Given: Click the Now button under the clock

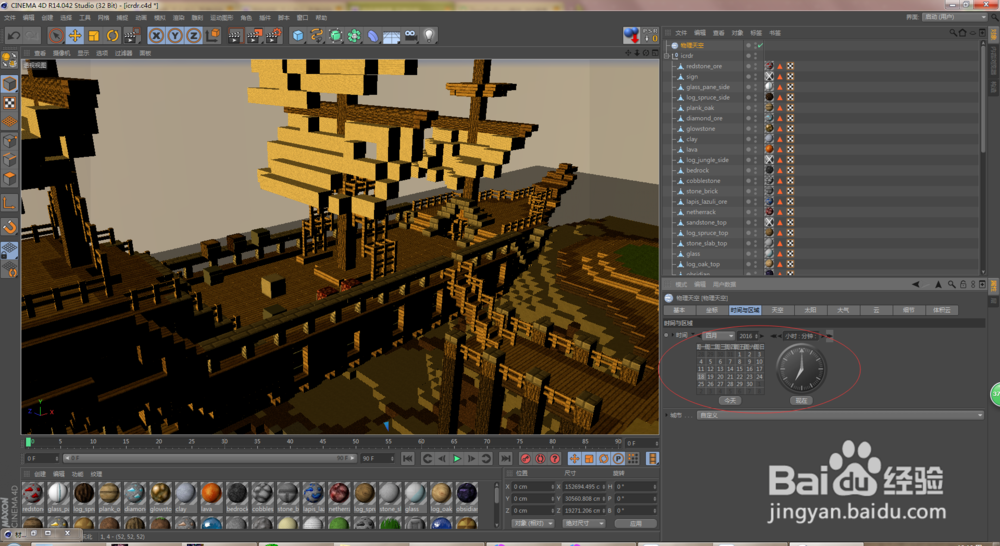Looking at the screenshot, I should pos(801,401).
